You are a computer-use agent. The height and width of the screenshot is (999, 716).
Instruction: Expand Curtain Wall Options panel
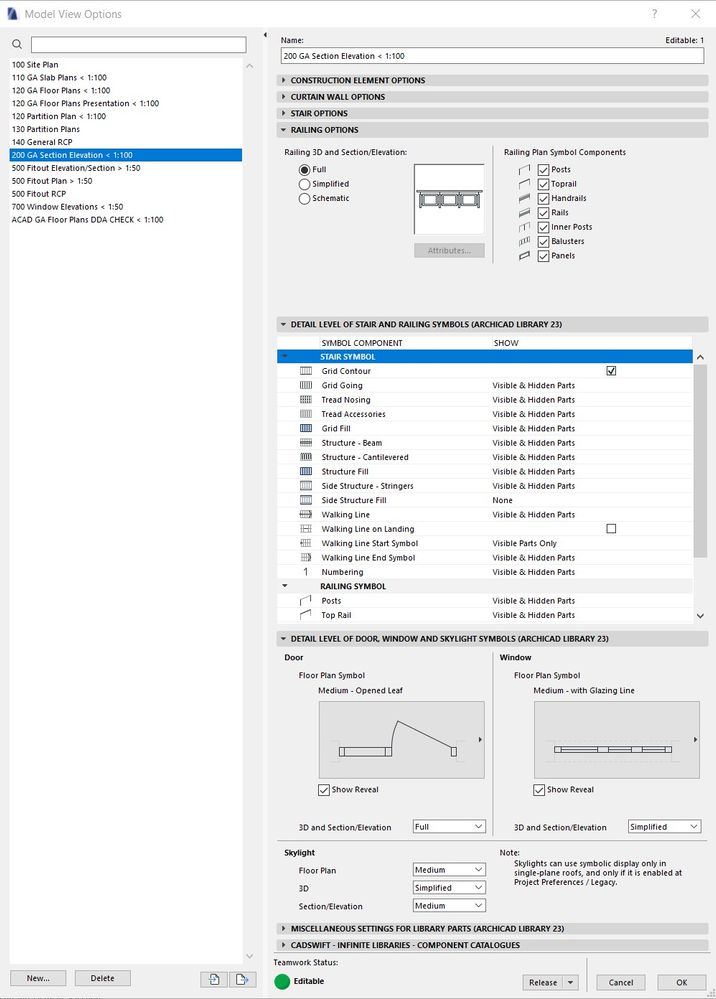click(492, 97)
